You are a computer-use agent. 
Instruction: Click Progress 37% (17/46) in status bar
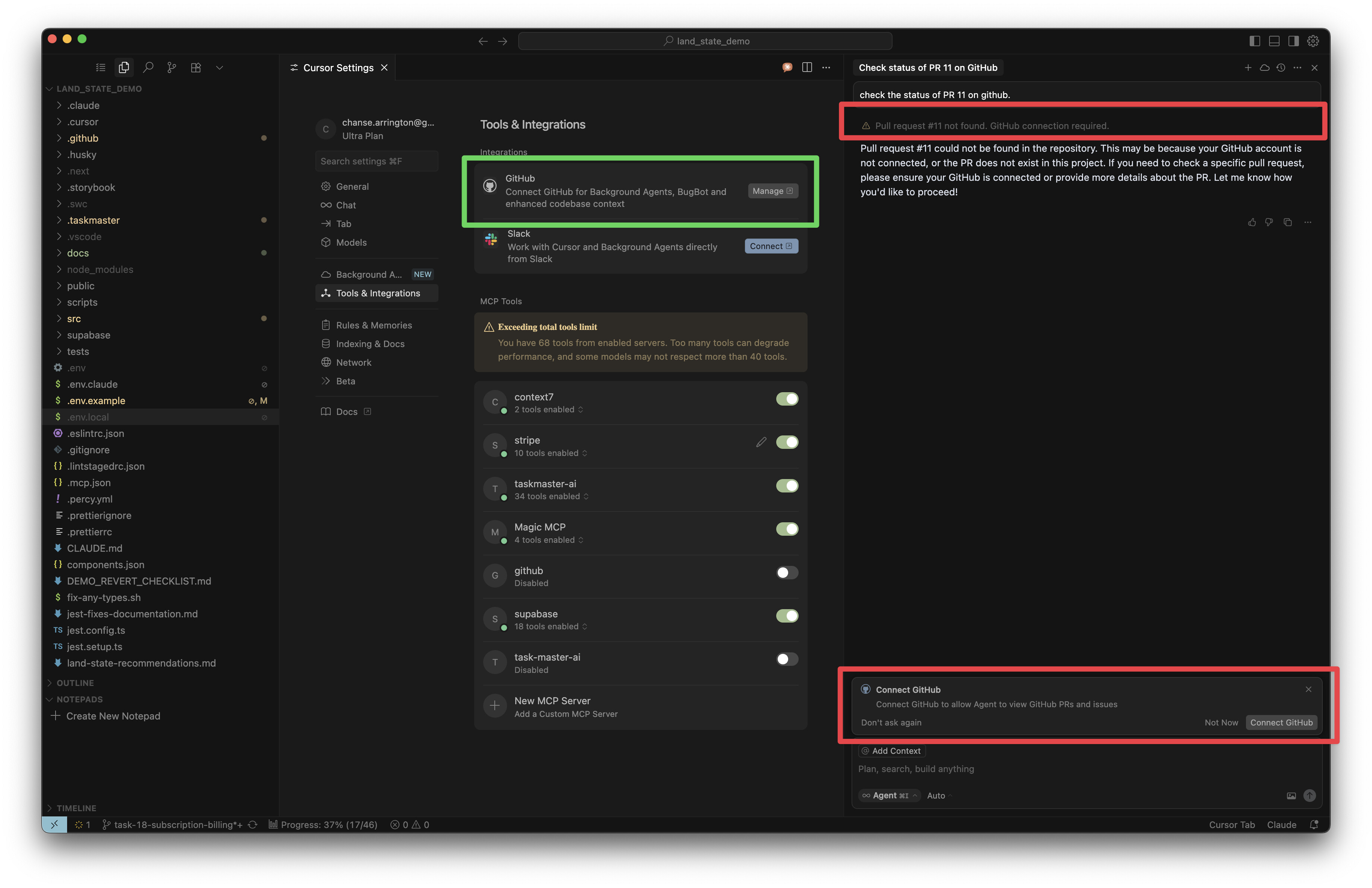[x=323, y=825]
